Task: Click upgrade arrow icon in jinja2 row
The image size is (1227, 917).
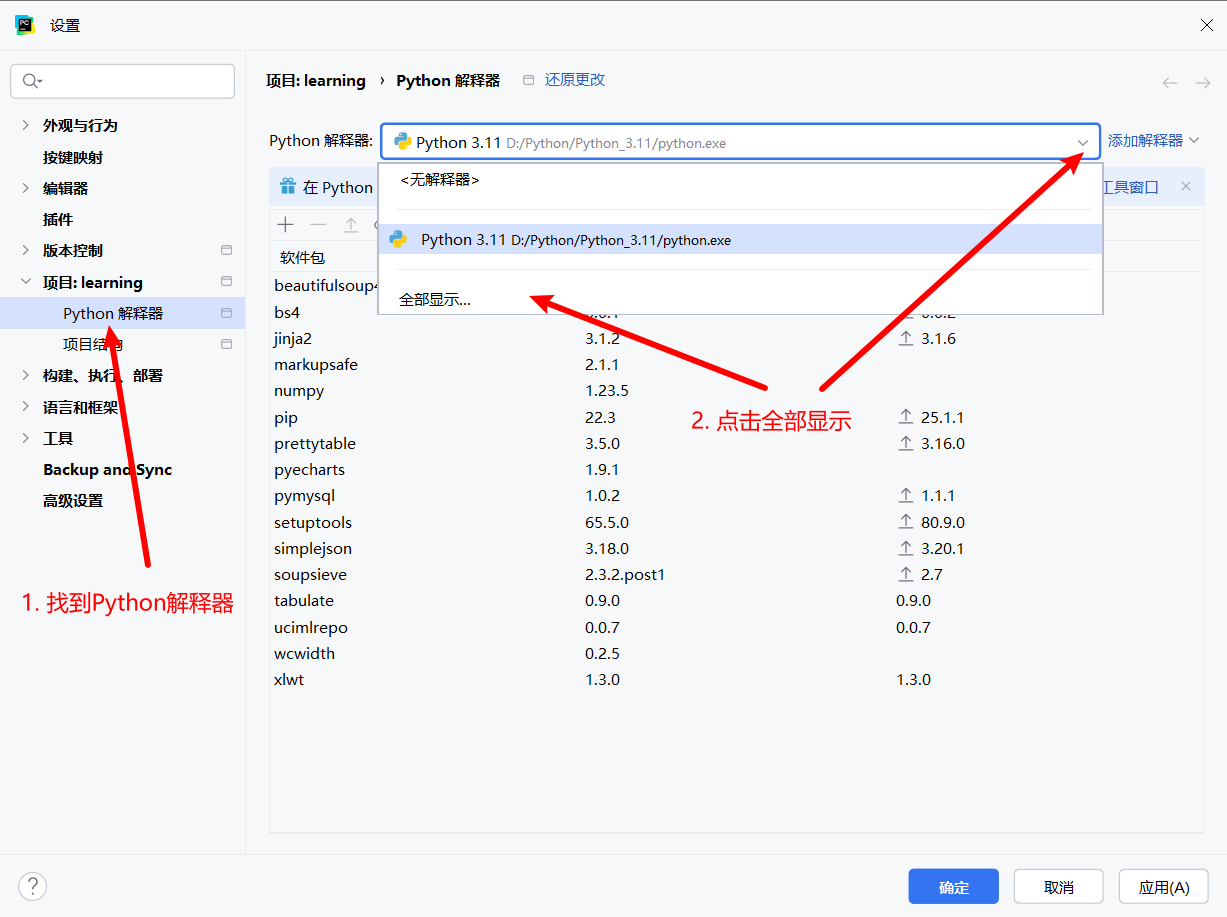Action: [906, 339]
